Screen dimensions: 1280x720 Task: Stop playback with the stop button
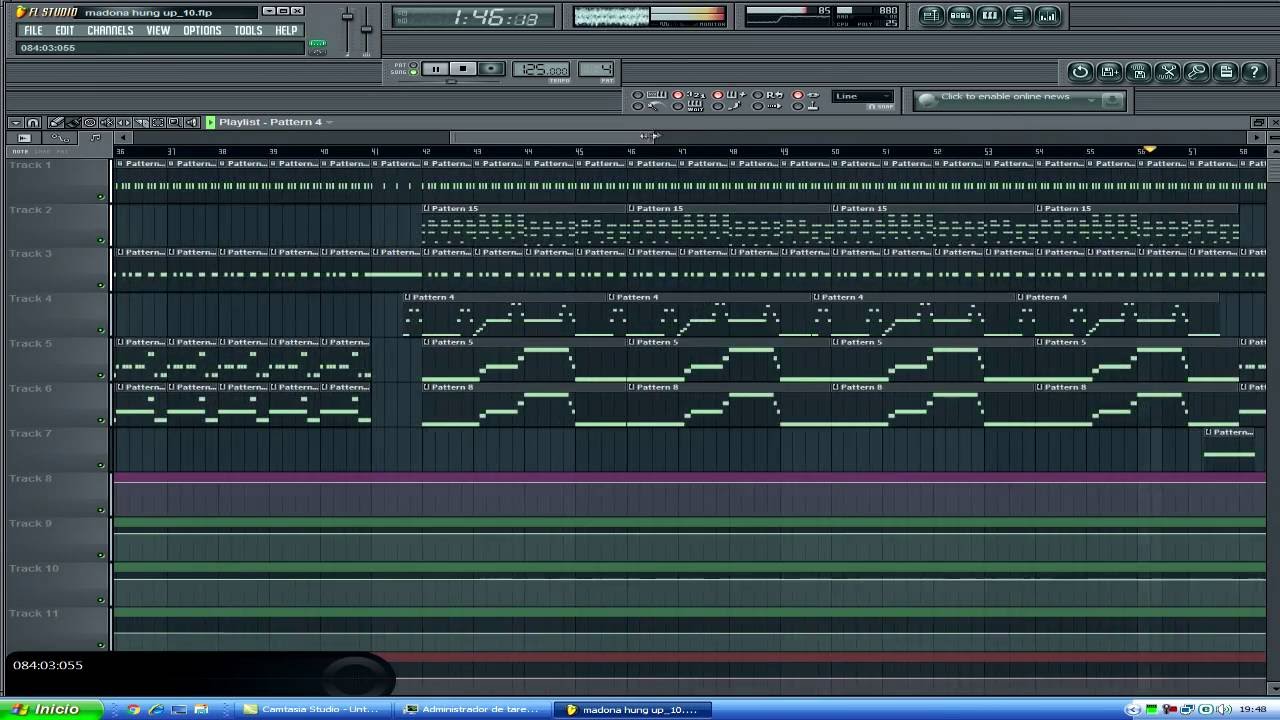462,69
